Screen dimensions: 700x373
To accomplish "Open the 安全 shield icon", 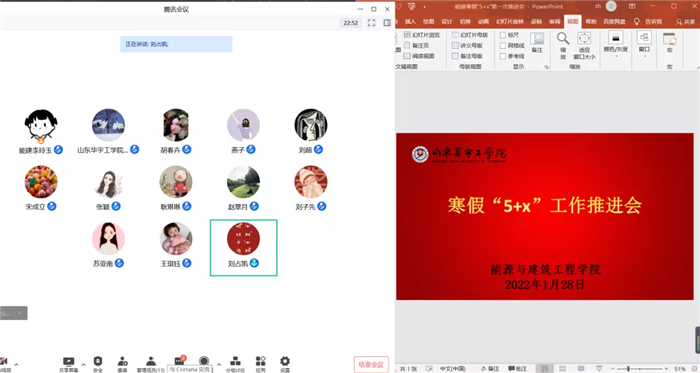I will [98, 364].
